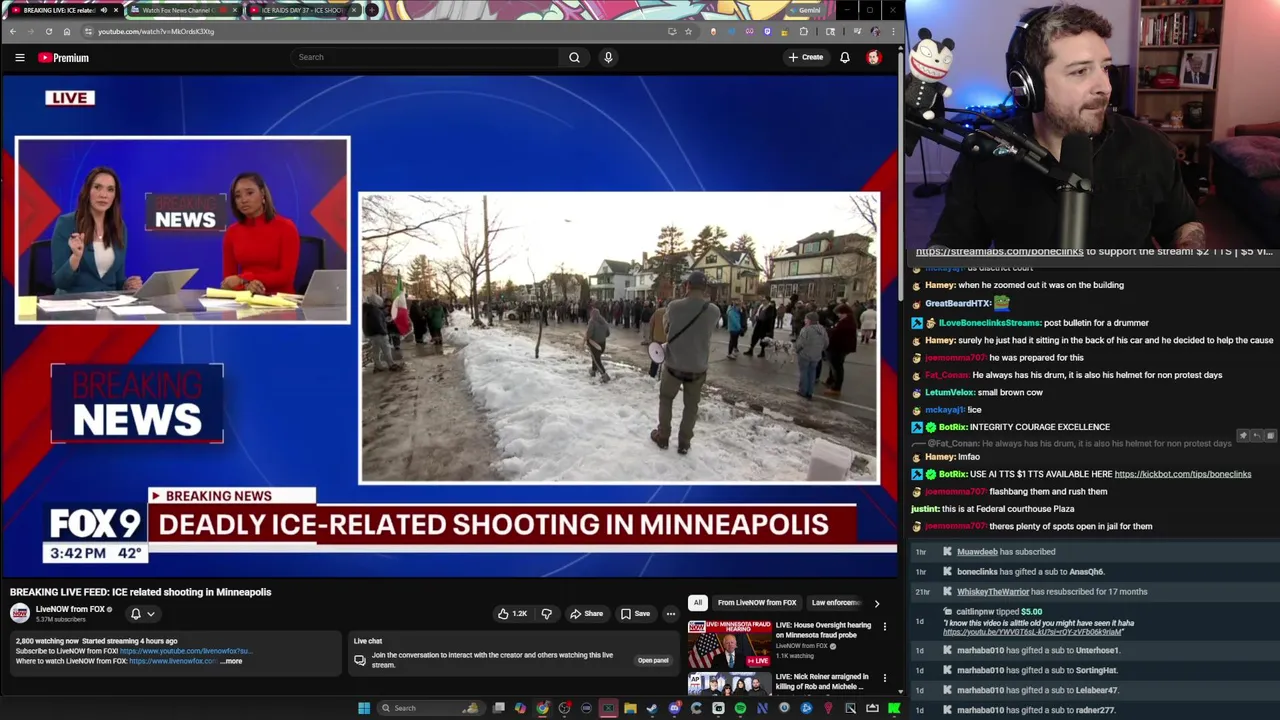
Task: Click the LiveNOW from FOX channel avatar
Action: click(20, 614)
